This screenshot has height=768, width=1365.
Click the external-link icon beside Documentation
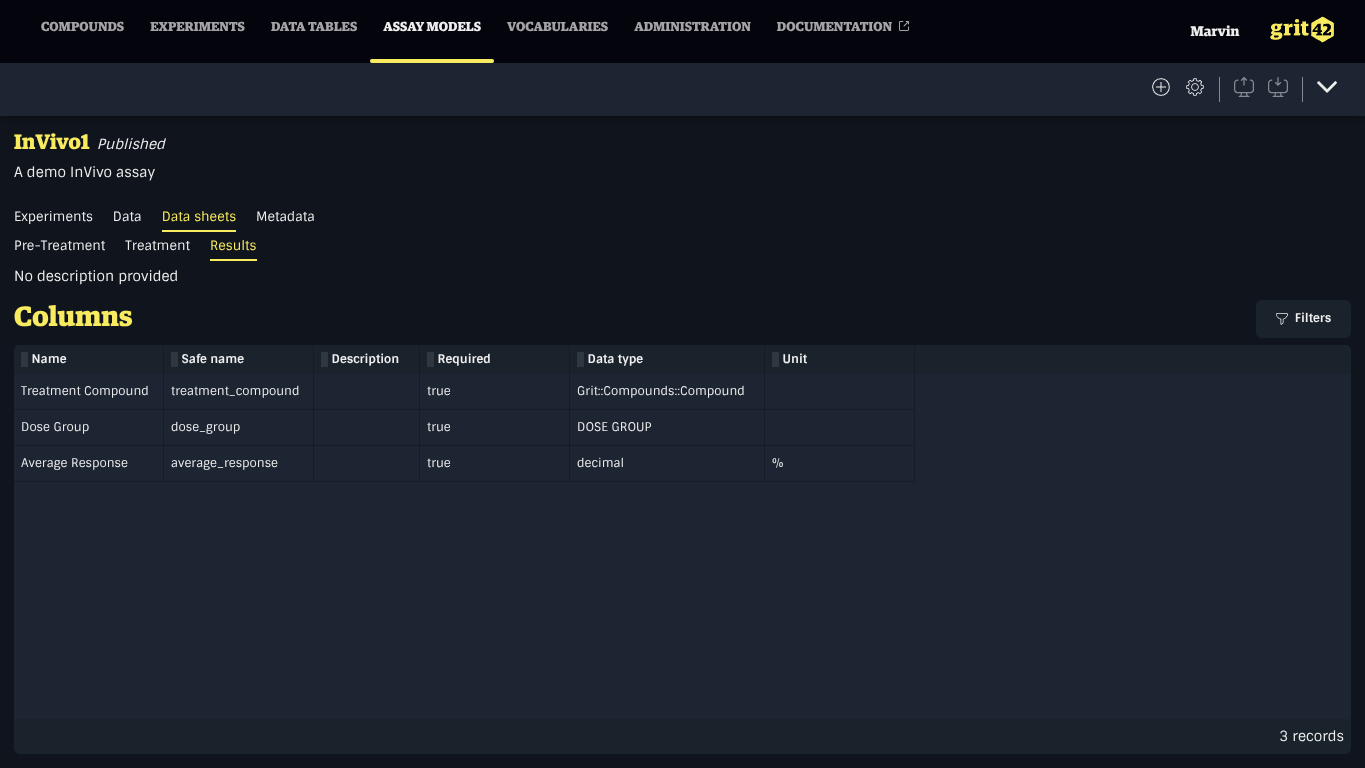click(x=904, y=26)
